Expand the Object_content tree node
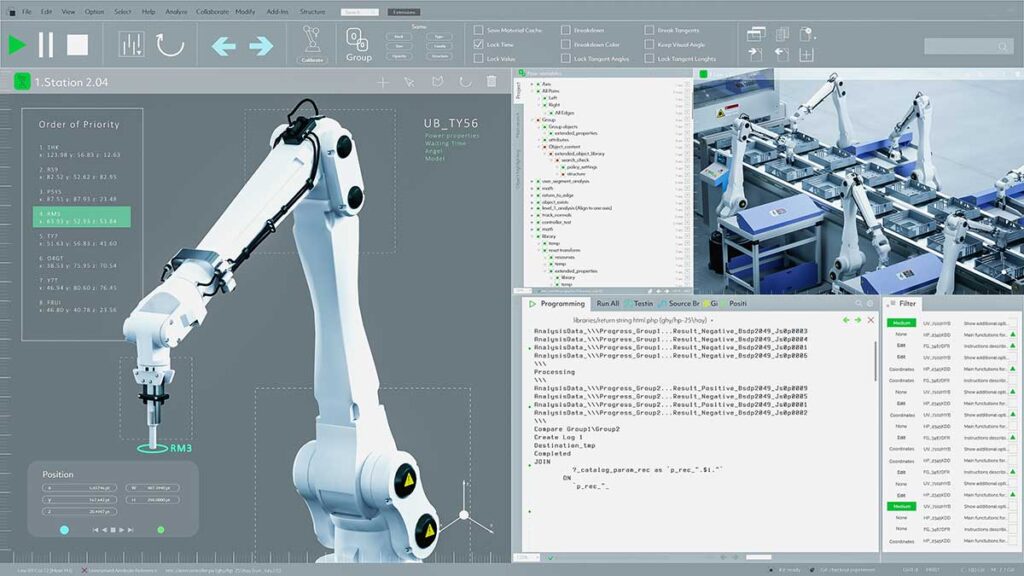Screen dimensions: 1024x576 [539, 147]
